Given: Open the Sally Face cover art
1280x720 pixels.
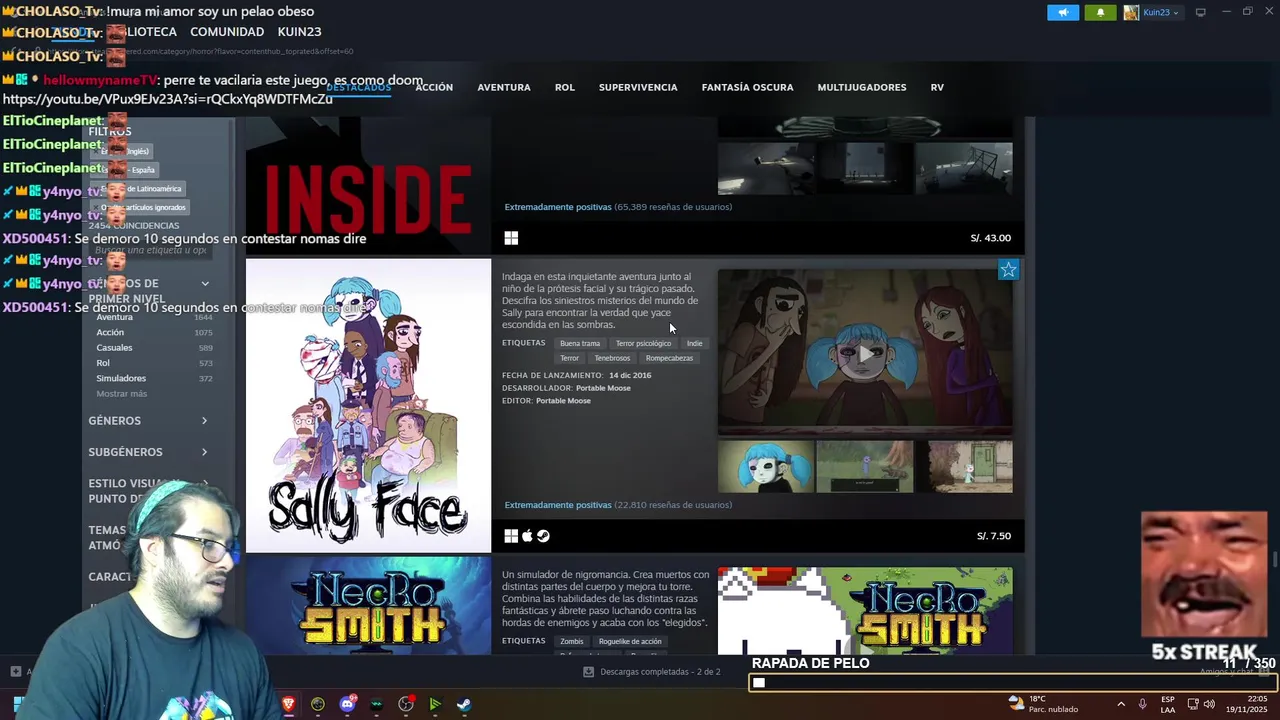Looking at the screenshot, I should tap(368, 406).
